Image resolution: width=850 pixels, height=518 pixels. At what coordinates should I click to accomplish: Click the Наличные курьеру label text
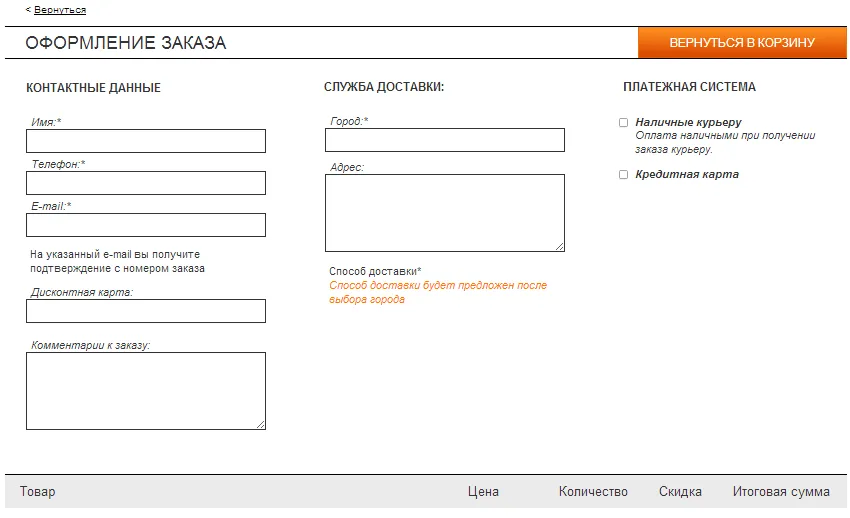(x=688, y=122)
